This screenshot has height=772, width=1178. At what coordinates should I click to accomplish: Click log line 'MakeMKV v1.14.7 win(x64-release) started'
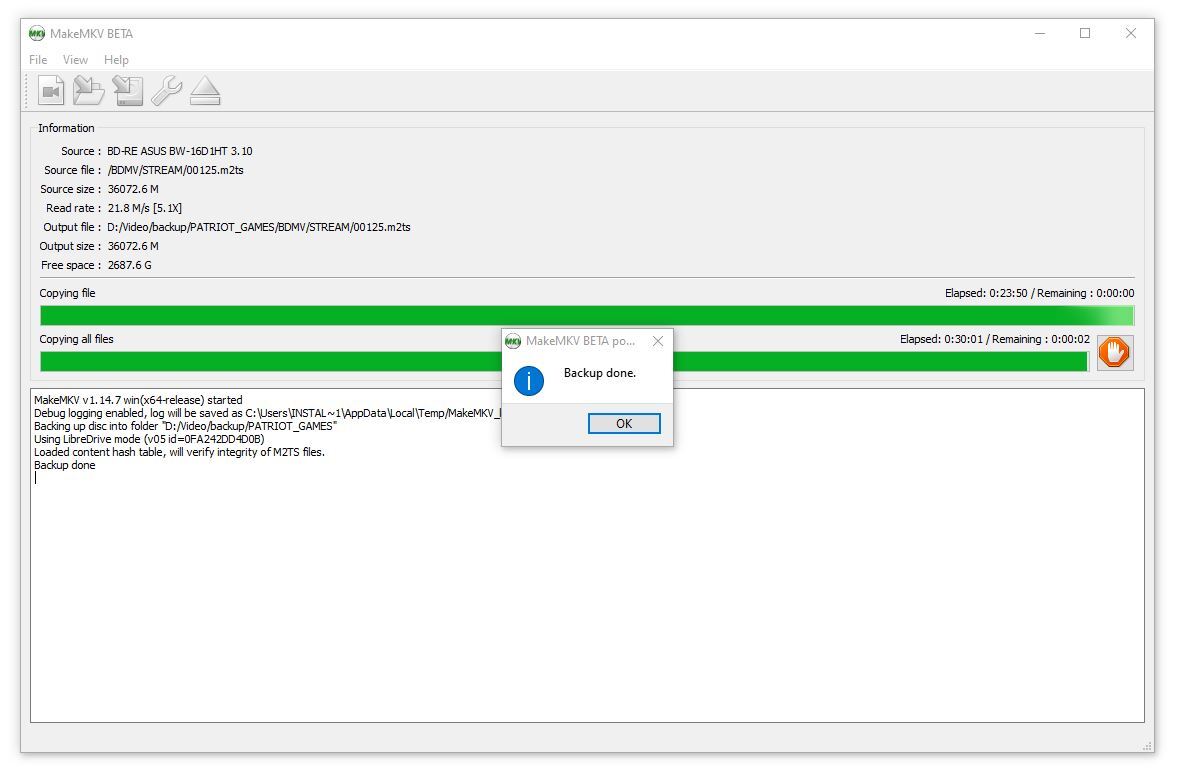click(138, 400)
